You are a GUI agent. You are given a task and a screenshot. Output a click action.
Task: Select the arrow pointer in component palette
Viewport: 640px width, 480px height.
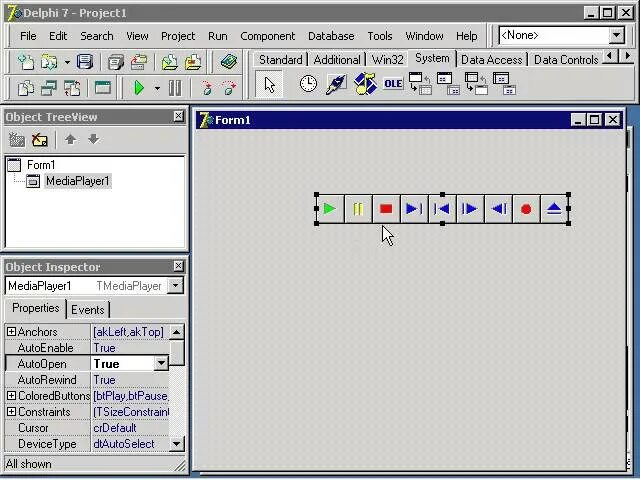269,84
